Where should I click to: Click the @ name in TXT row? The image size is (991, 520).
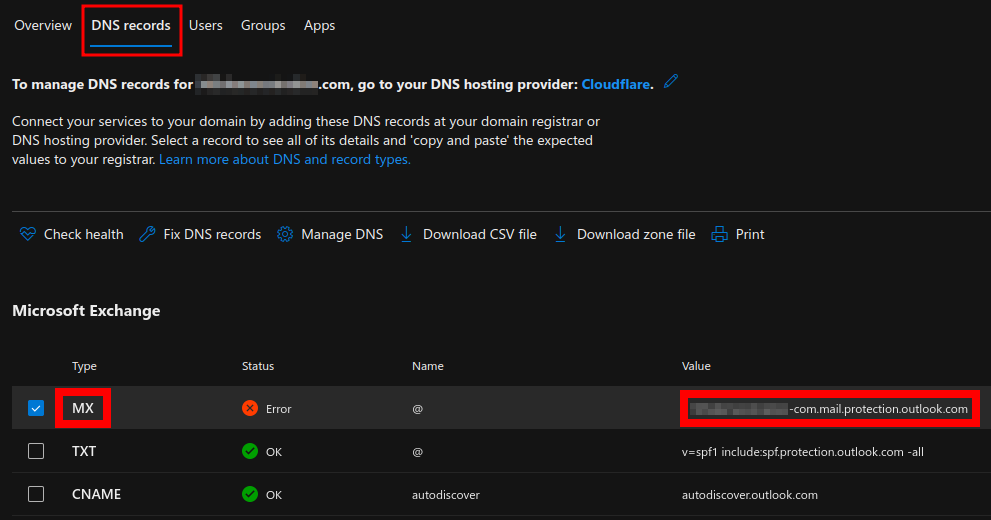tap(417, 452)
